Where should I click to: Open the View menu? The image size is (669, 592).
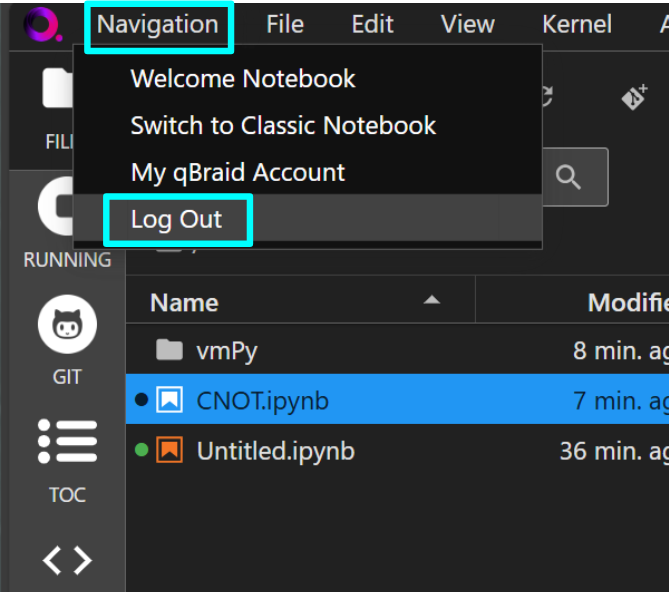468,24
